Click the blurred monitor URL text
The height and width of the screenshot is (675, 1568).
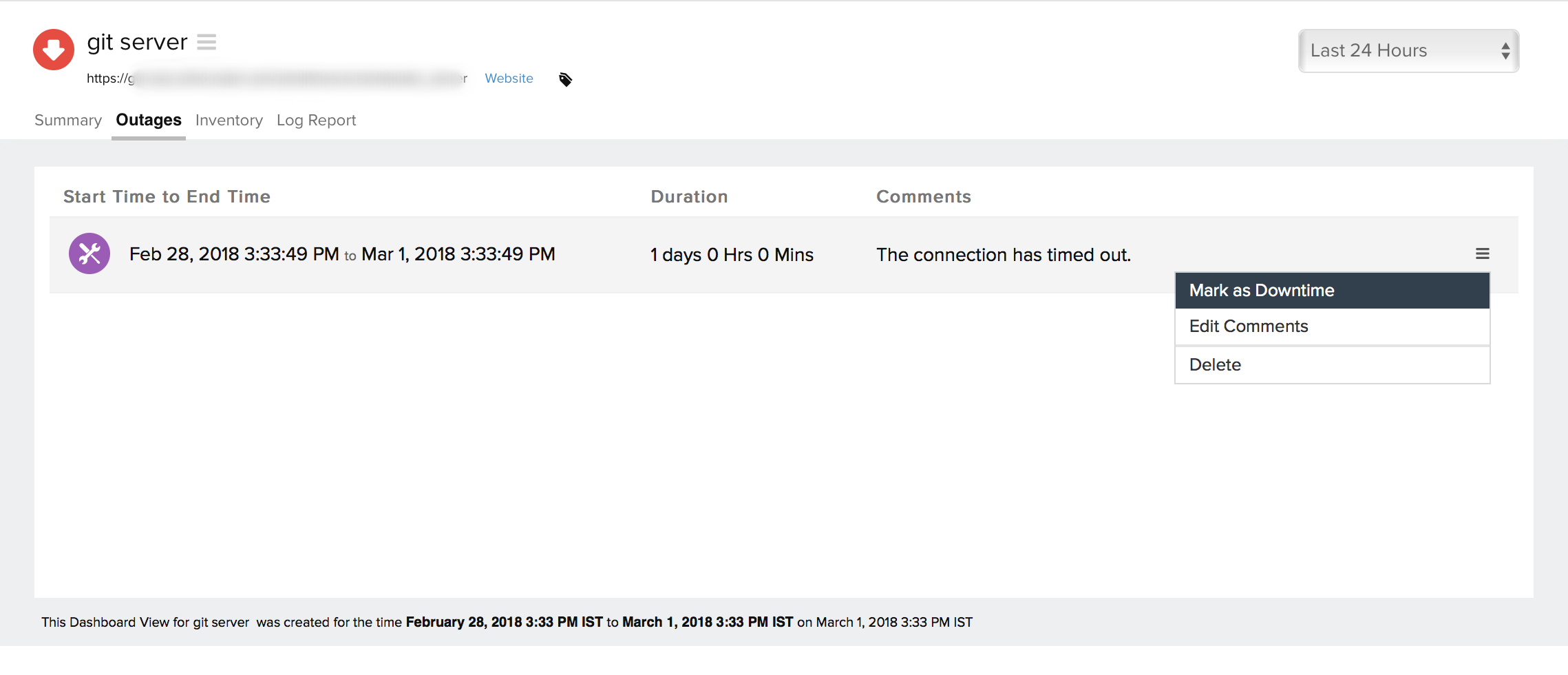[275, 79]
